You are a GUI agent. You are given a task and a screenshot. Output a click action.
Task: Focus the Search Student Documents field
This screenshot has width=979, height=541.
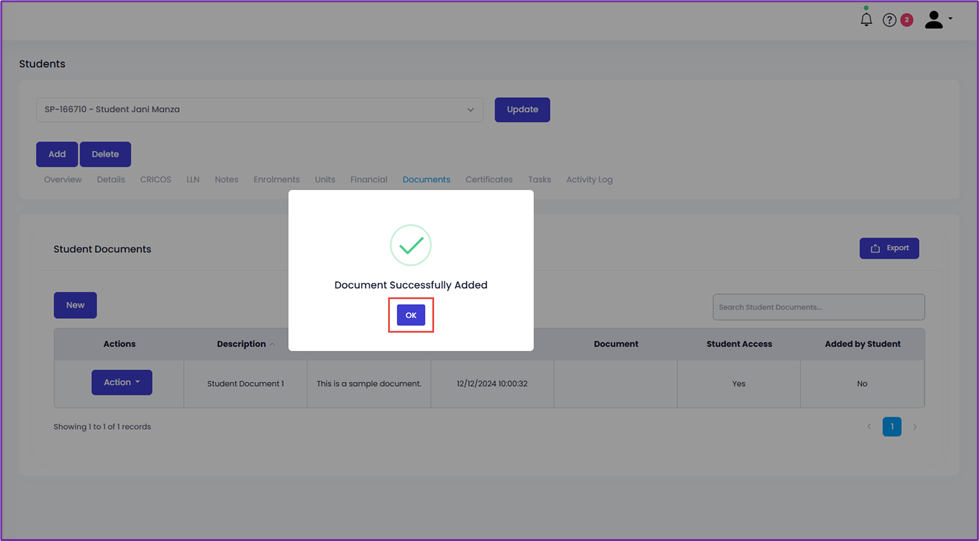819,307
